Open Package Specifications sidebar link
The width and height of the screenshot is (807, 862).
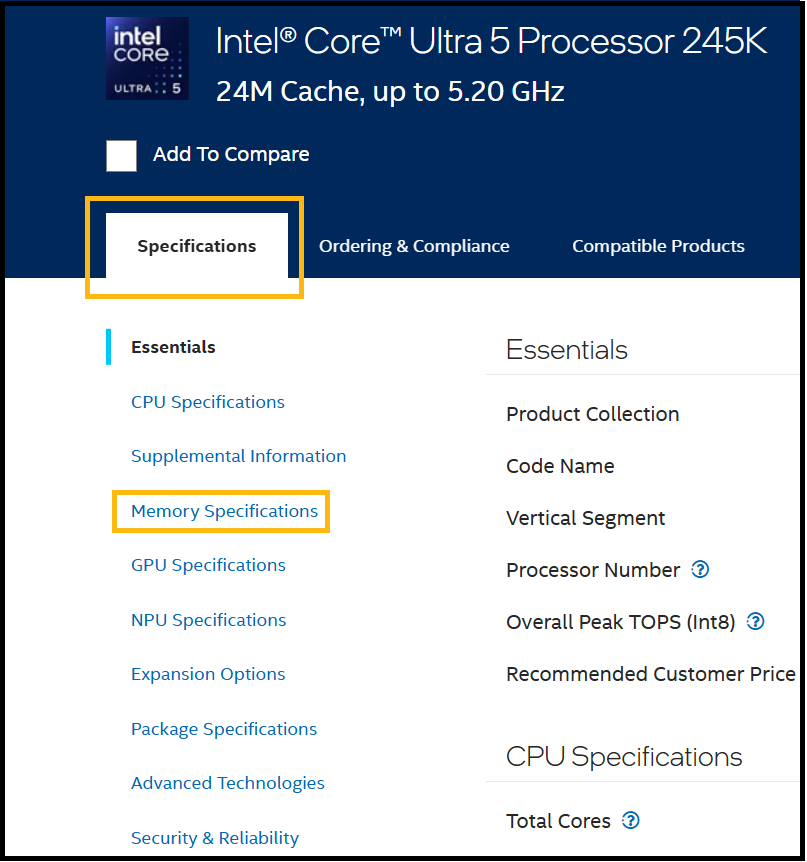click(x=224, y=729)
